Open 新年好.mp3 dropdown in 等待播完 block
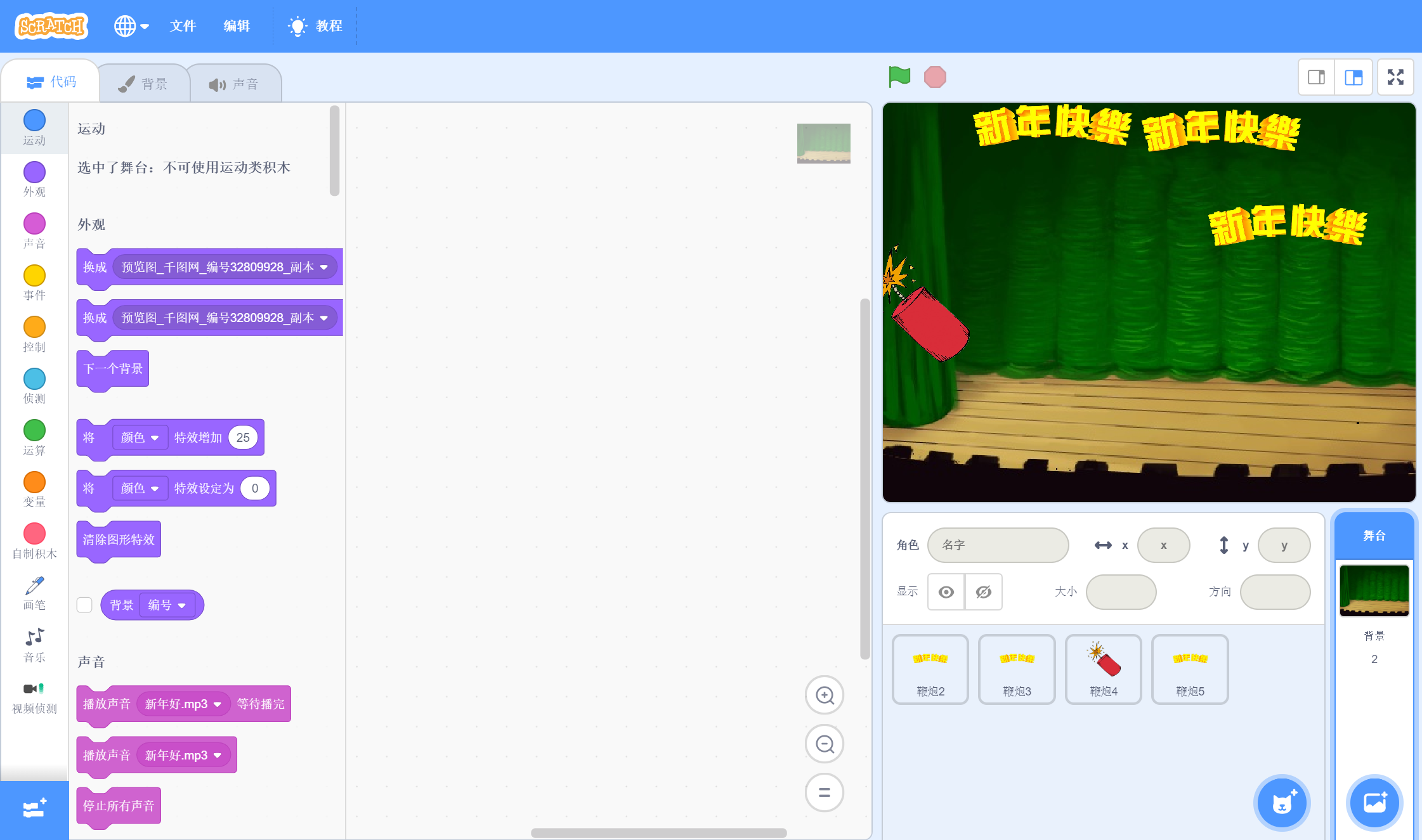Viewport: 1422px width, 840px height. tap(183, 704)
